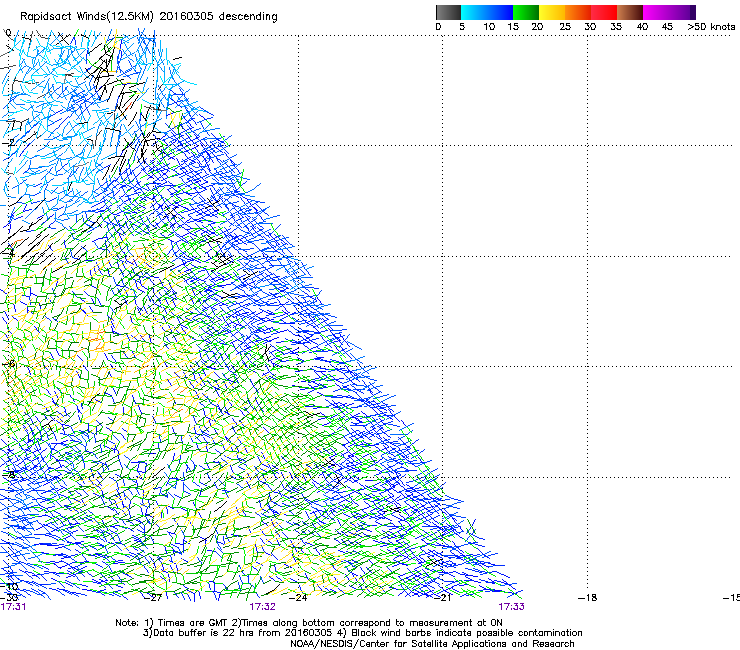The height and width of the screenshot is (650, 740).
Task: Click the '25' legend scale label
Action: click(565, 27)
